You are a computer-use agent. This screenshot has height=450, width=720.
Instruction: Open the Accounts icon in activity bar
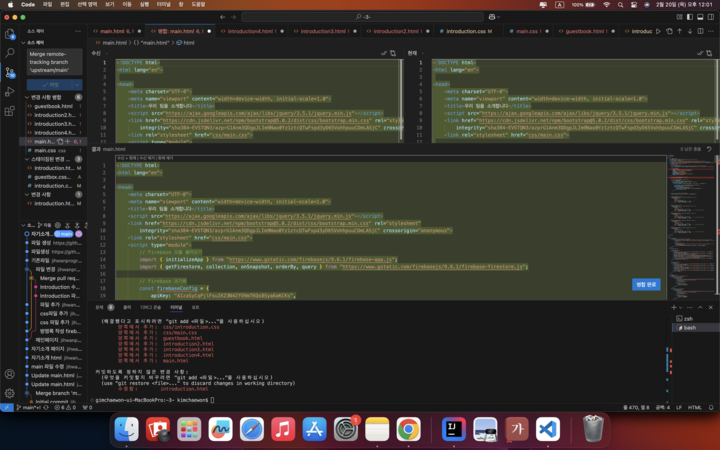coord(10,374)
